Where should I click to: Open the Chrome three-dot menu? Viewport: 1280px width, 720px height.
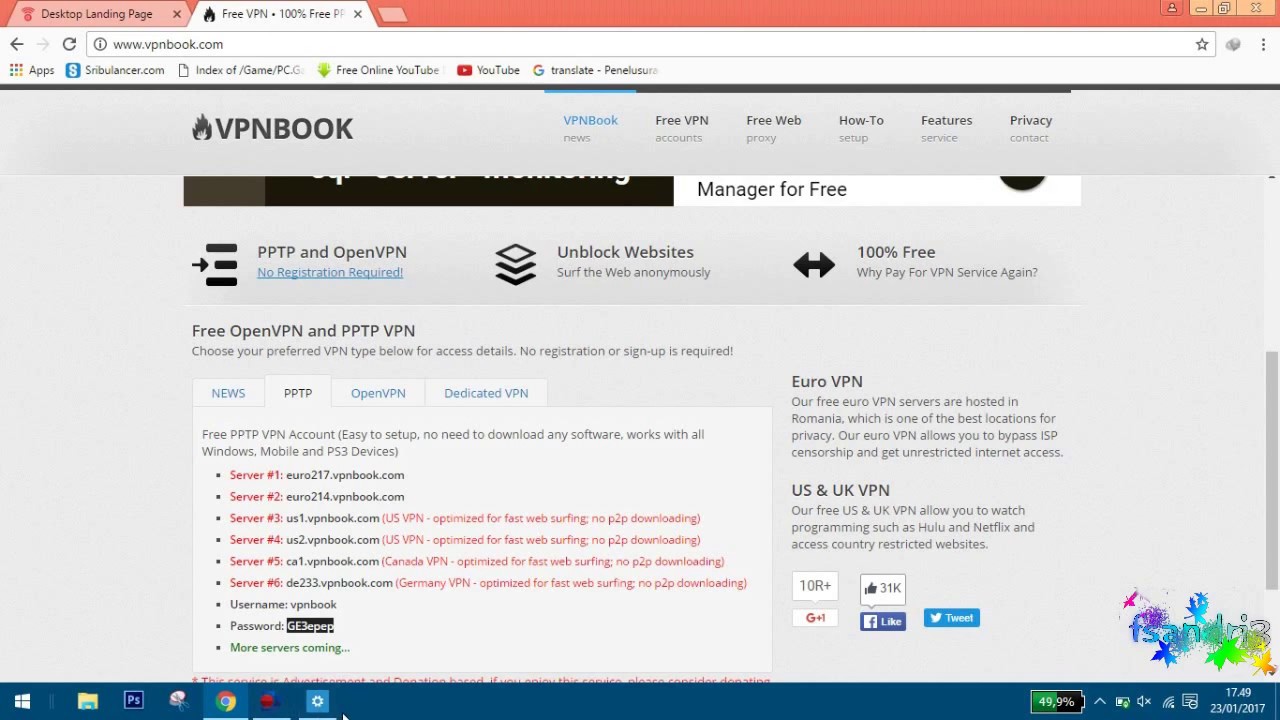pos(1264,44)
